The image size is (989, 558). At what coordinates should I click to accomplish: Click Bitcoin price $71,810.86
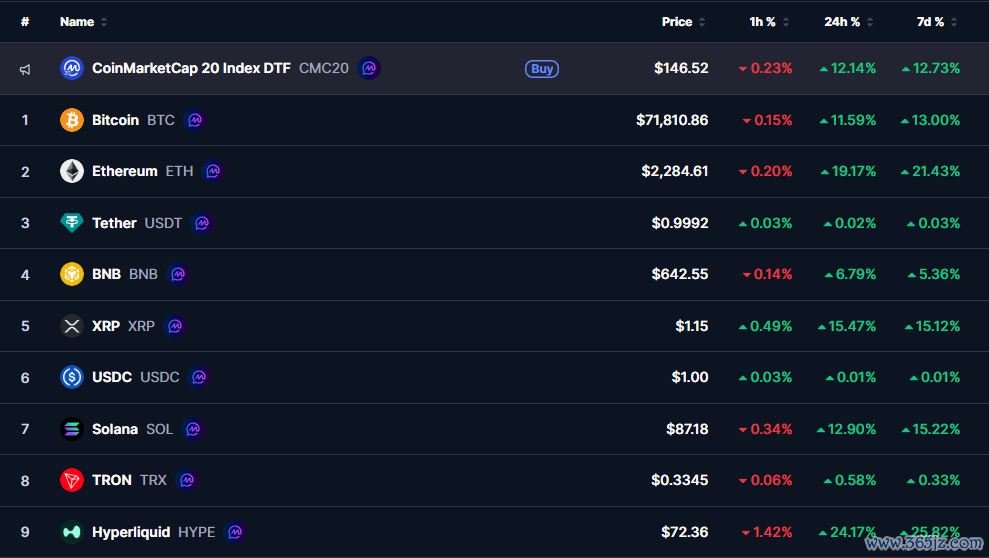(x=672, y=120)
